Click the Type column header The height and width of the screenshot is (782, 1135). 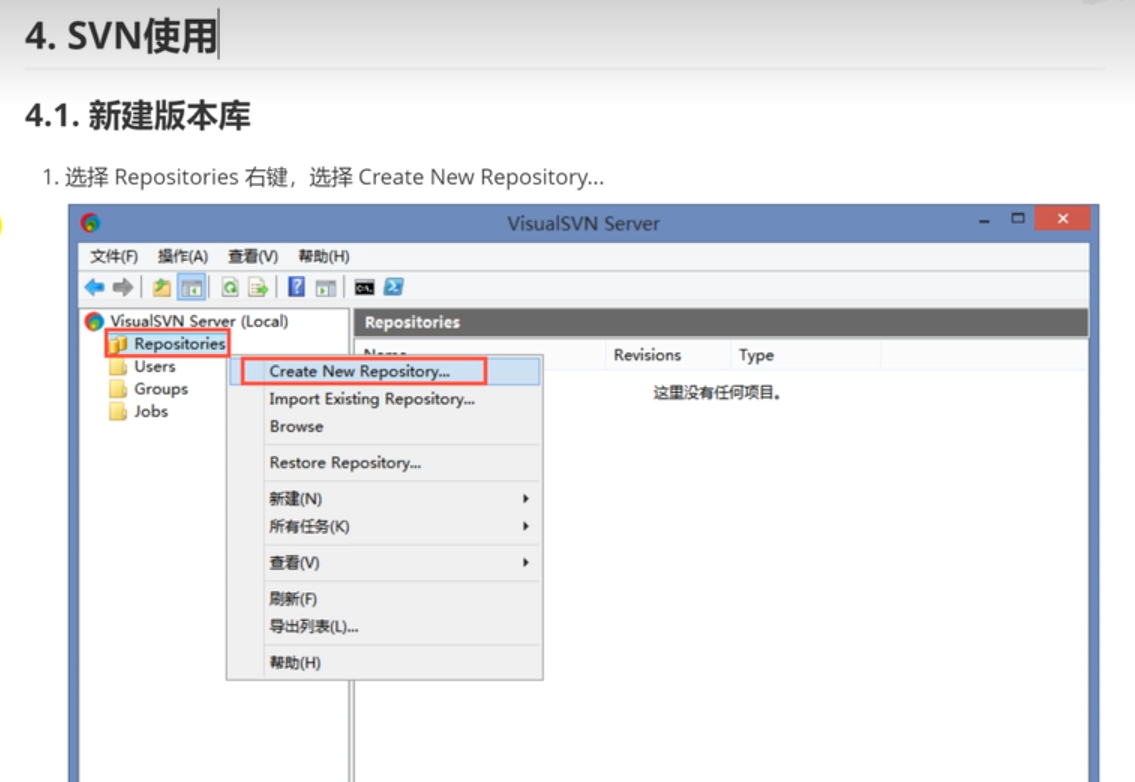pos(756,355)
